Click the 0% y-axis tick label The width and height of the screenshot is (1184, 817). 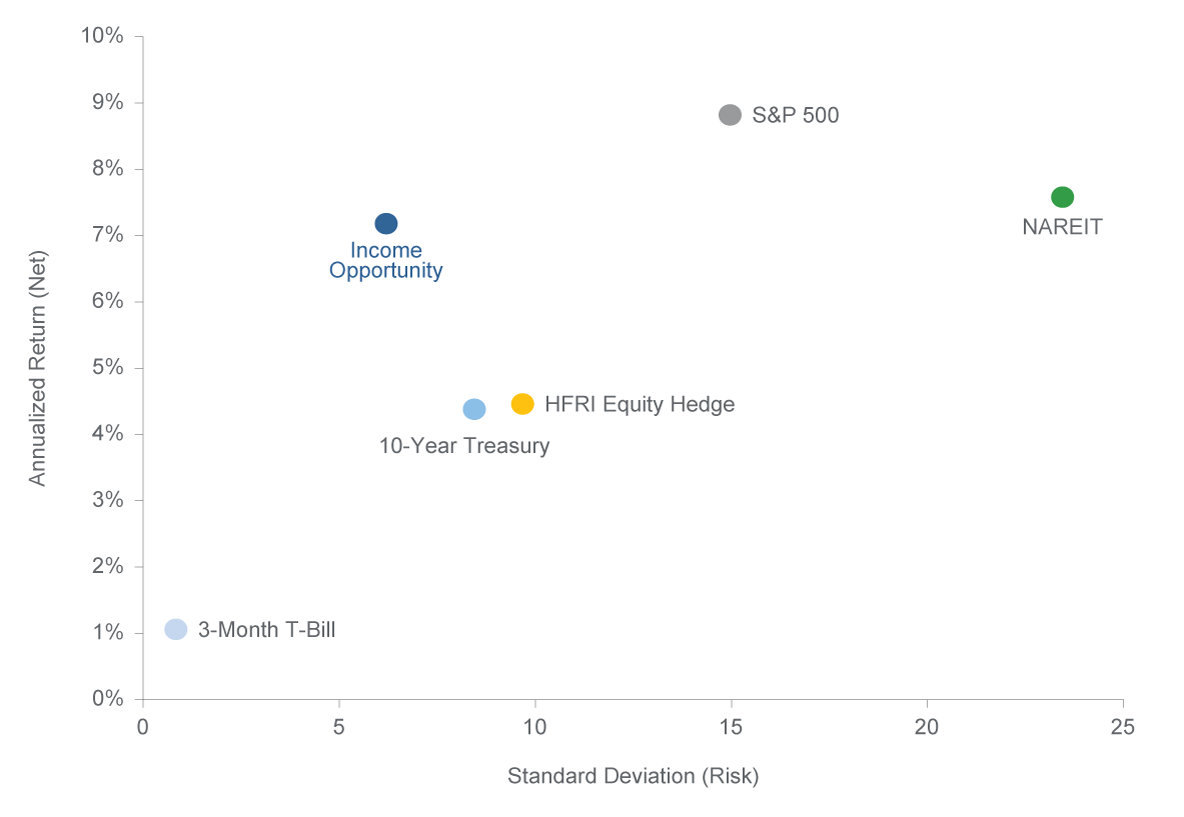click(108, 698)
